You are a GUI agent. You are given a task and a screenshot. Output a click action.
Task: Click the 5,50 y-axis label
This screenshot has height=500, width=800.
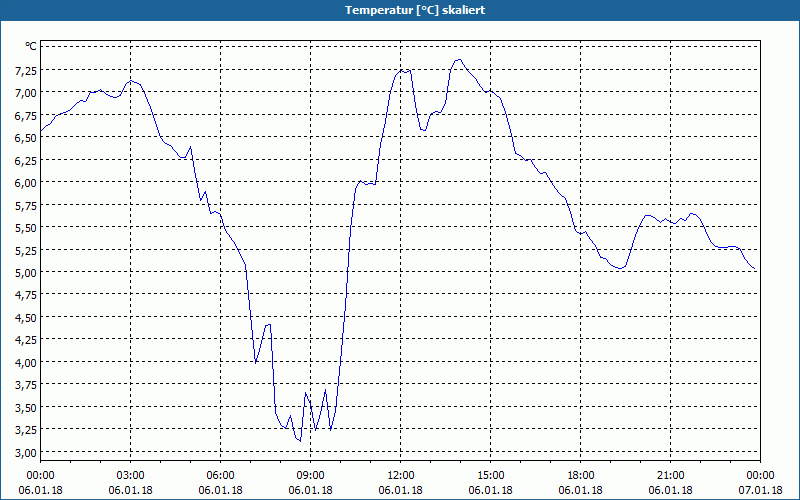click(26, 228)
